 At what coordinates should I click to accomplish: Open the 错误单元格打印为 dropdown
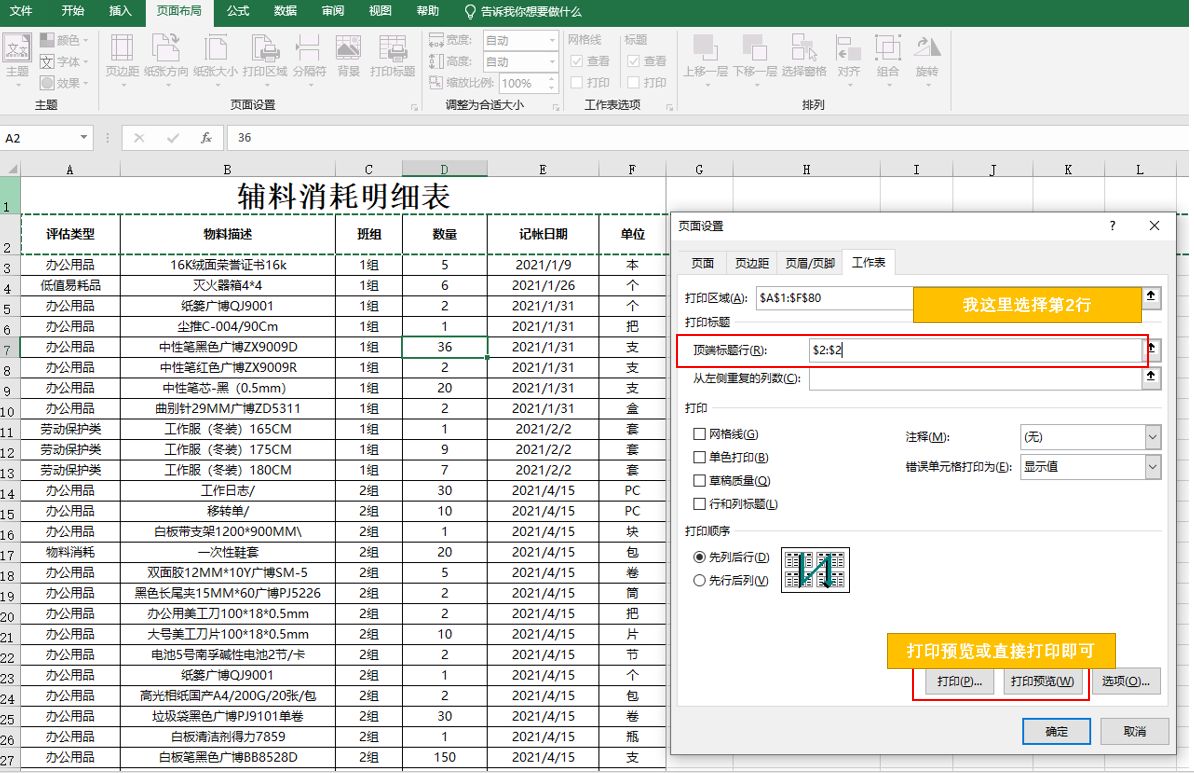coord(1152,467)
